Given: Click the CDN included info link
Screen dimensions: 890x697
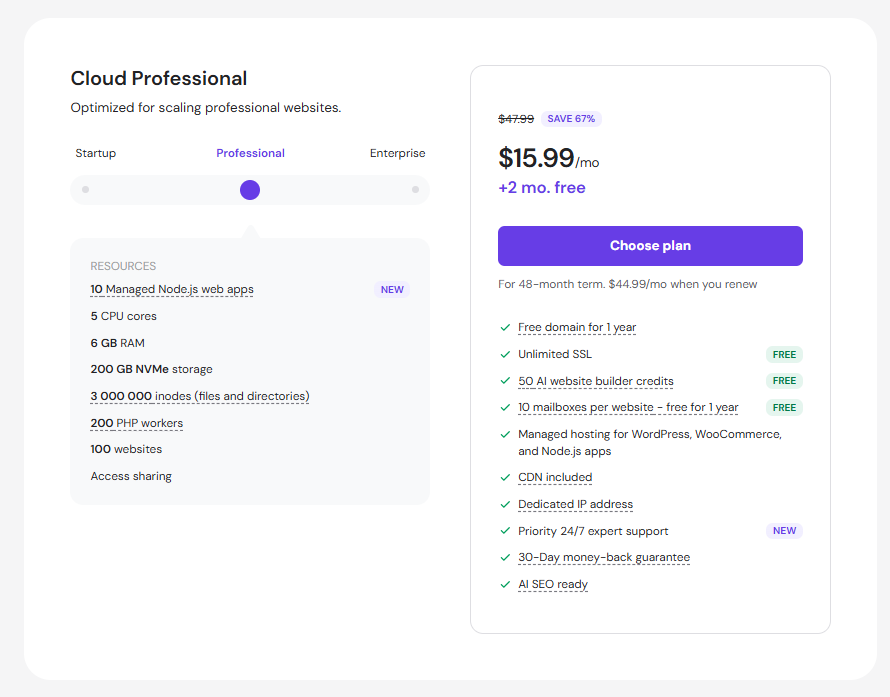Looking at the screenshot, I should tap(555, 477).
